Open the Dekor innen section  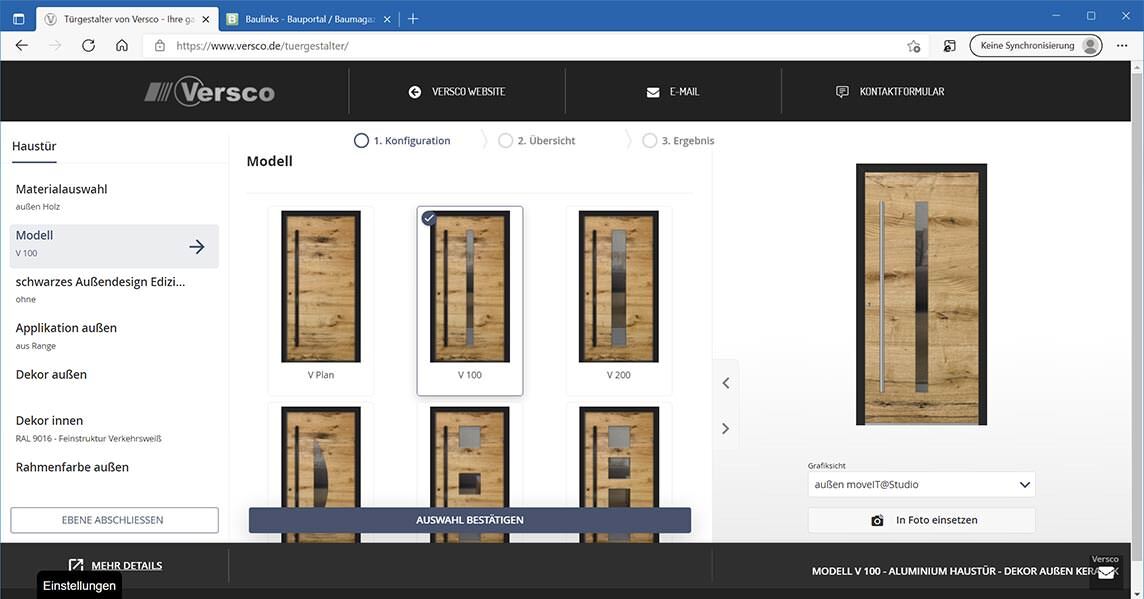point(114,428)
